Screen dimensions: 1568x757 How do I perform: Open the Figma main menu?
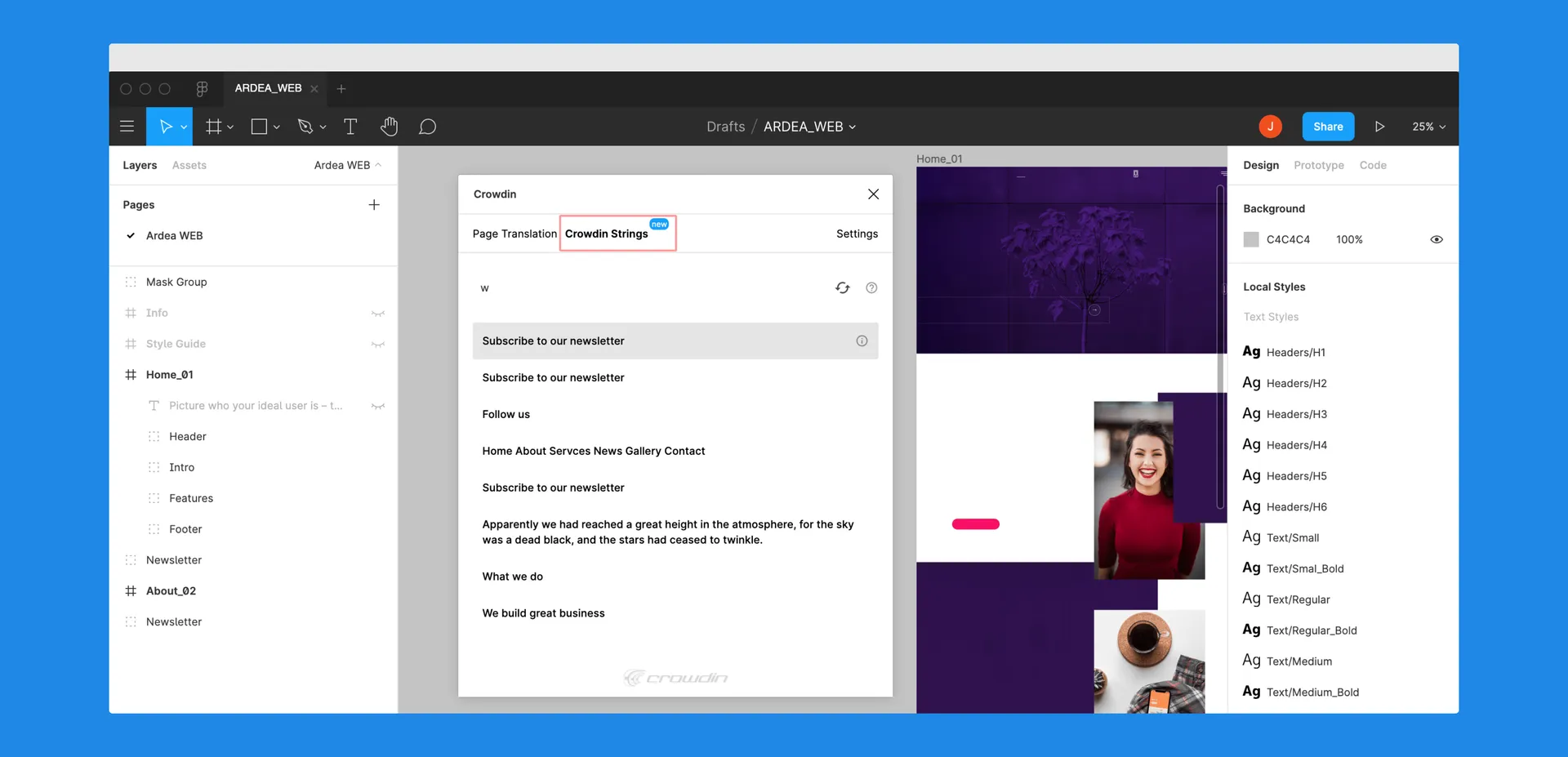coord(127,127)
